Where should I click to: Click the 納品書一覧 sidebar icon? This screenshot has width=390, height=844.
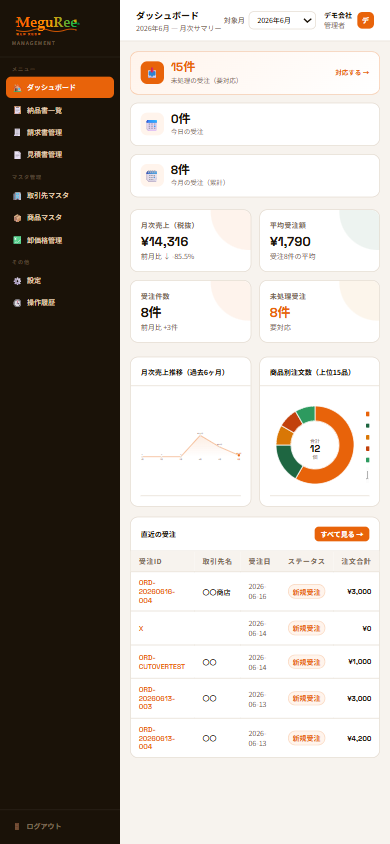[17, 110]
